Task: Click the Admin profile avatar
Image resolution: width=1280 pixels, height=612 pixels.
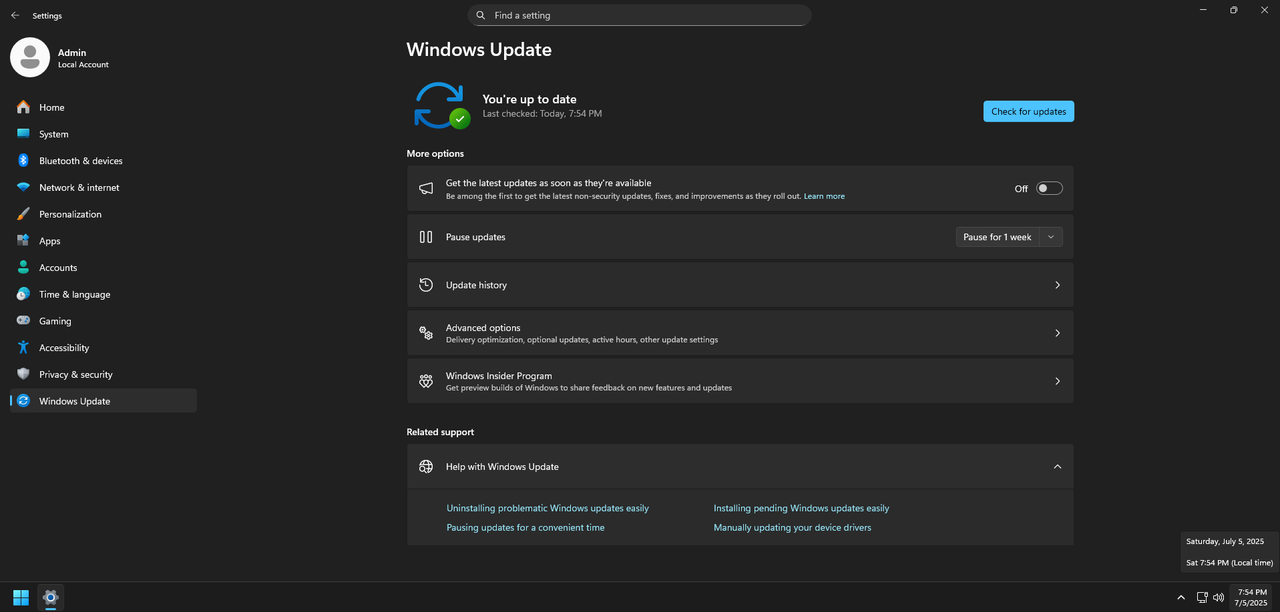Action: pyautogui.click(x=30, y=57)
